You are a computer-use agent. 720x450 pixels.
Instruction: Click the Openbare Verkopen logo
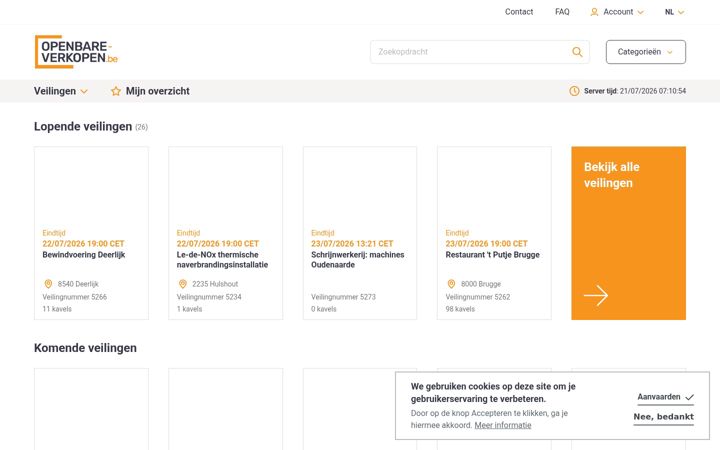point(76,52)
